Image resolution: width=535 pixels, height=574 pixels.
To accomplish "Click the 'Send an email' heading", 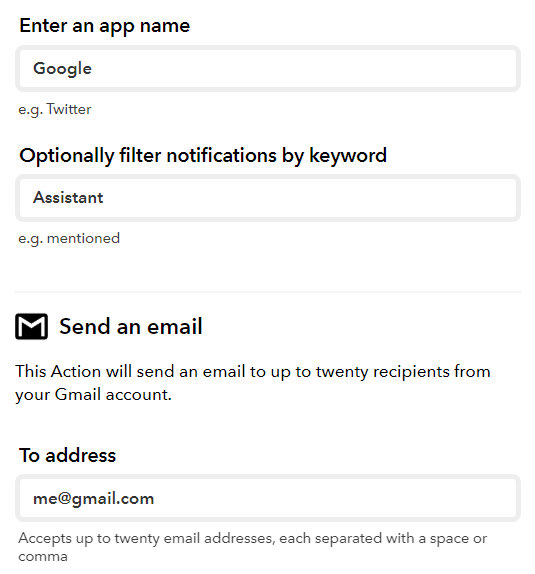I will 131,326.
